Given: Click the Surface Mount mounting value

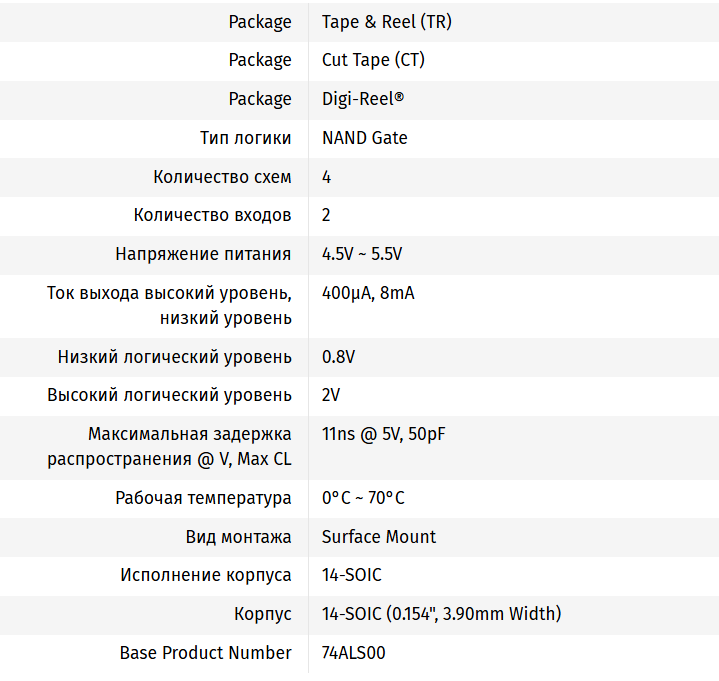Looking at the screenshot, I should tap(379, 537).
